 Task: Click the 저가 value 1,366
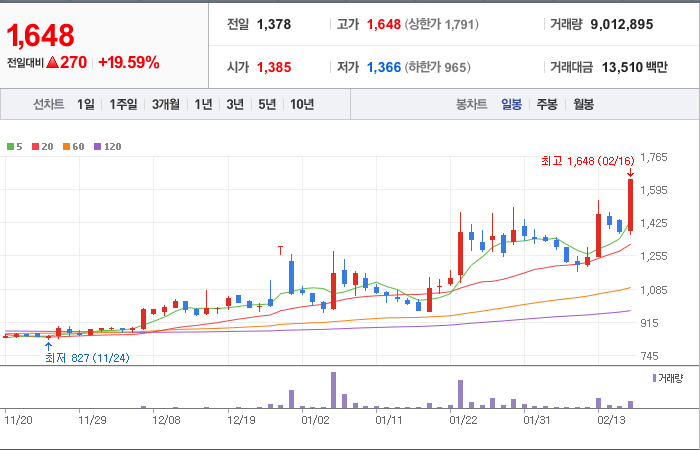coord(383,67)
